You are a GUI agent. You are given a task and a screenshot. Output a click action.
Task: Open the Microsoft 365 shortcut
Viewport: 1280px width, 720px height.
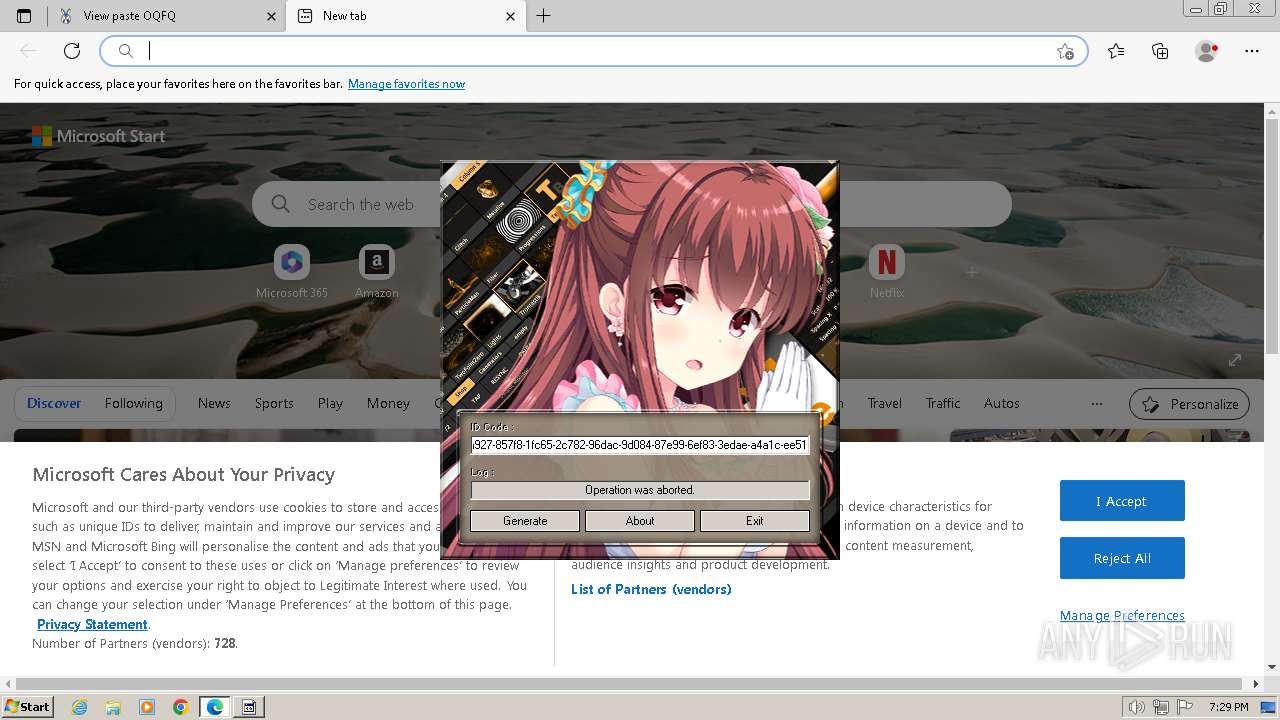point(292,272)
